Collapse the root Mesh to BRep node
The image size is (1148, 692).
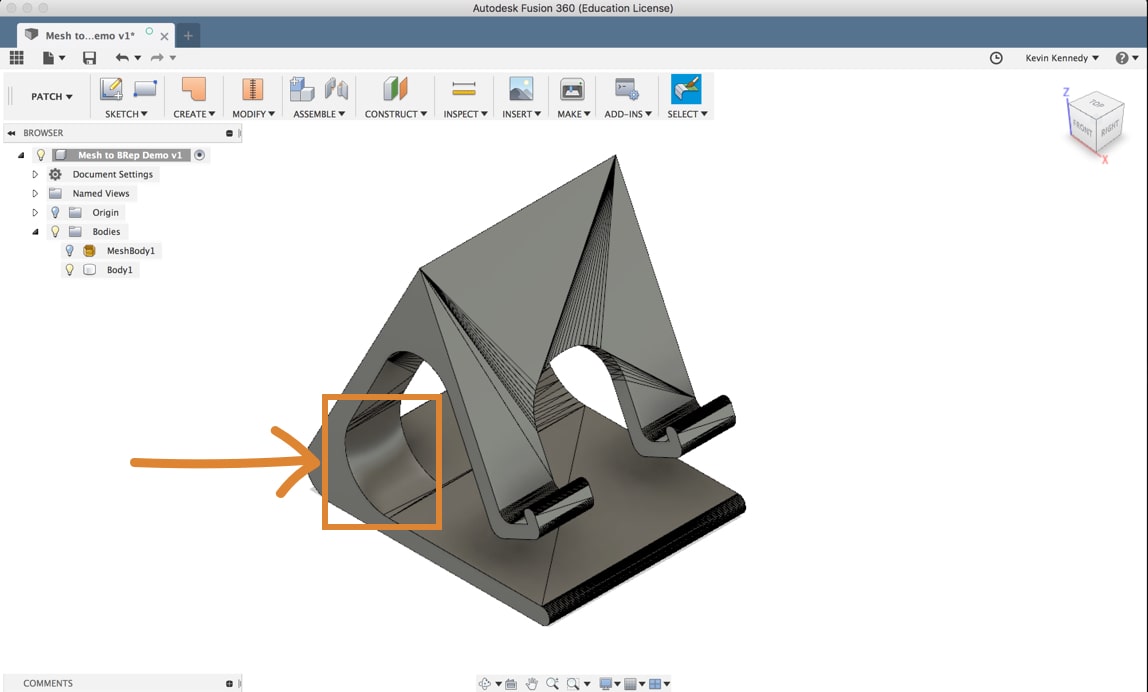[x=20, y=155]
